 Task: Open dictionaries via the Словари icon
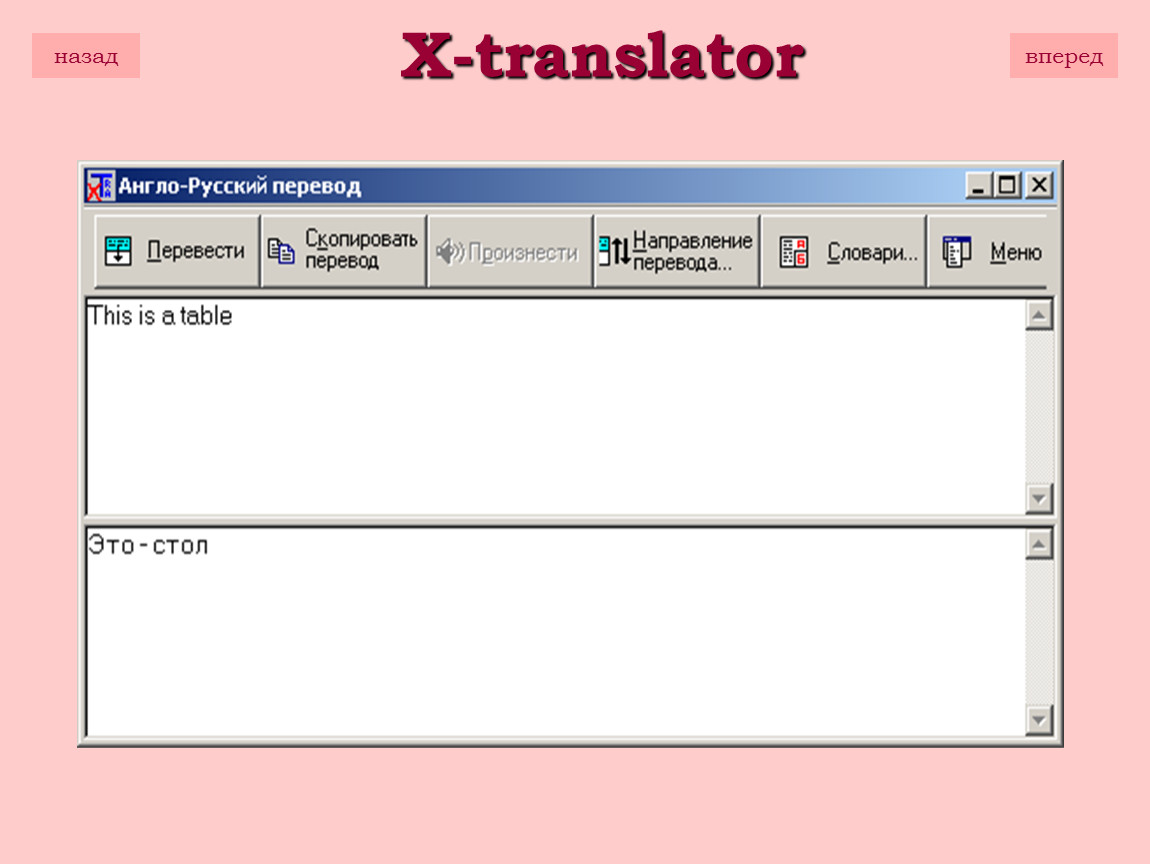coord(794,252)
